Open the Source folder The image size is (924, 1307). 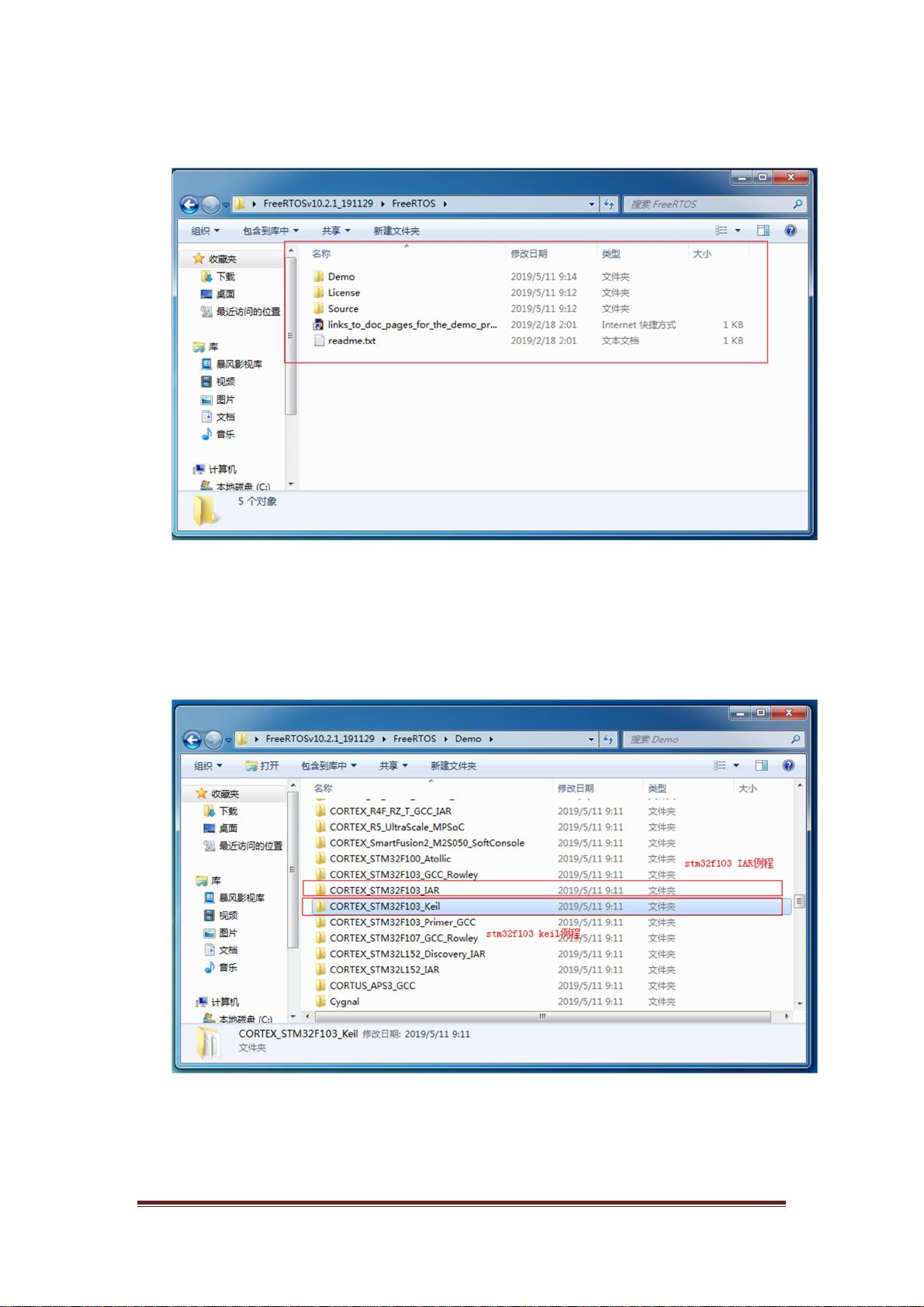(342, 309)
